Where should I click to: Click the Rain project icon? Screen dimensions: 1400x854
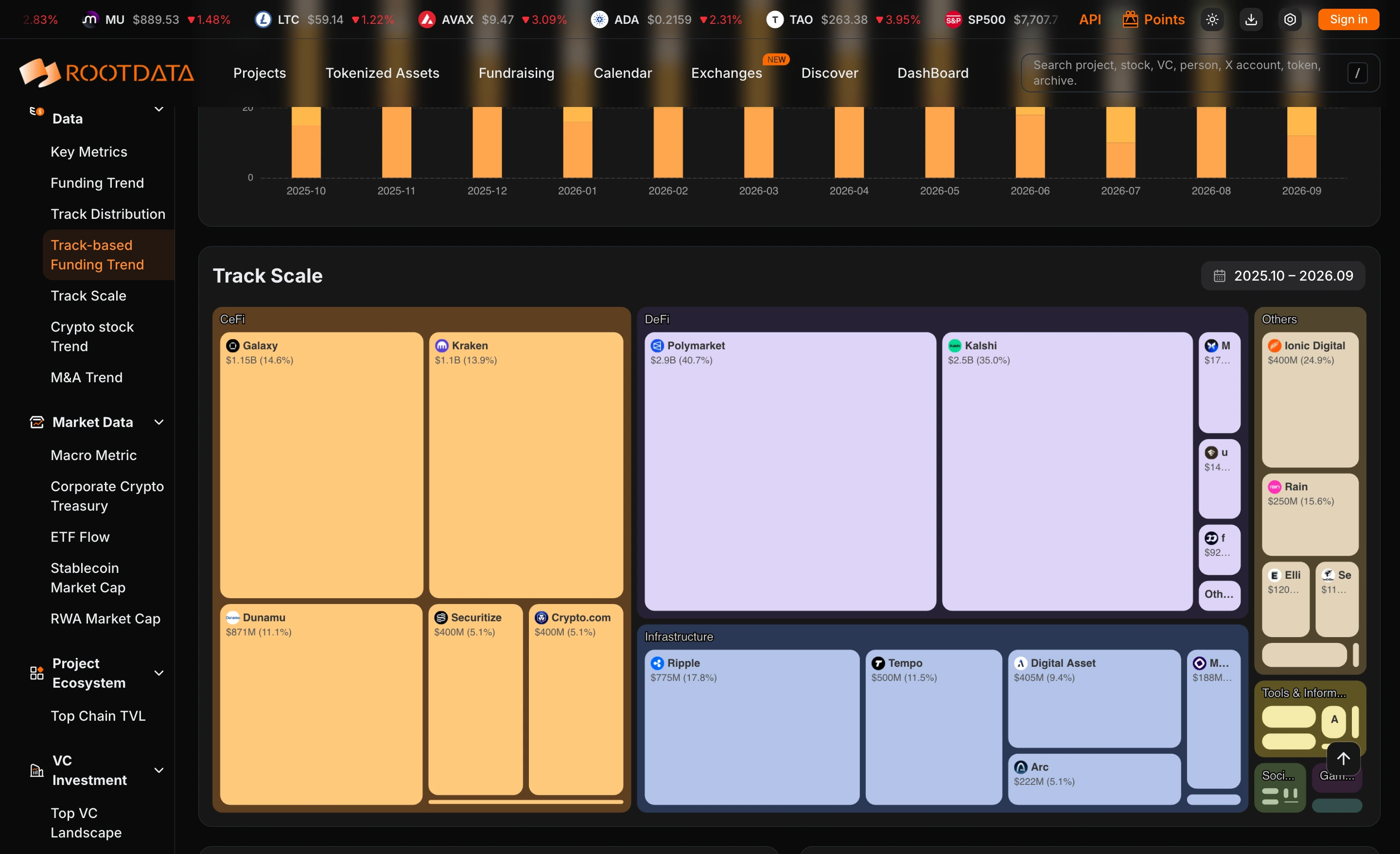coord(1275,487)
